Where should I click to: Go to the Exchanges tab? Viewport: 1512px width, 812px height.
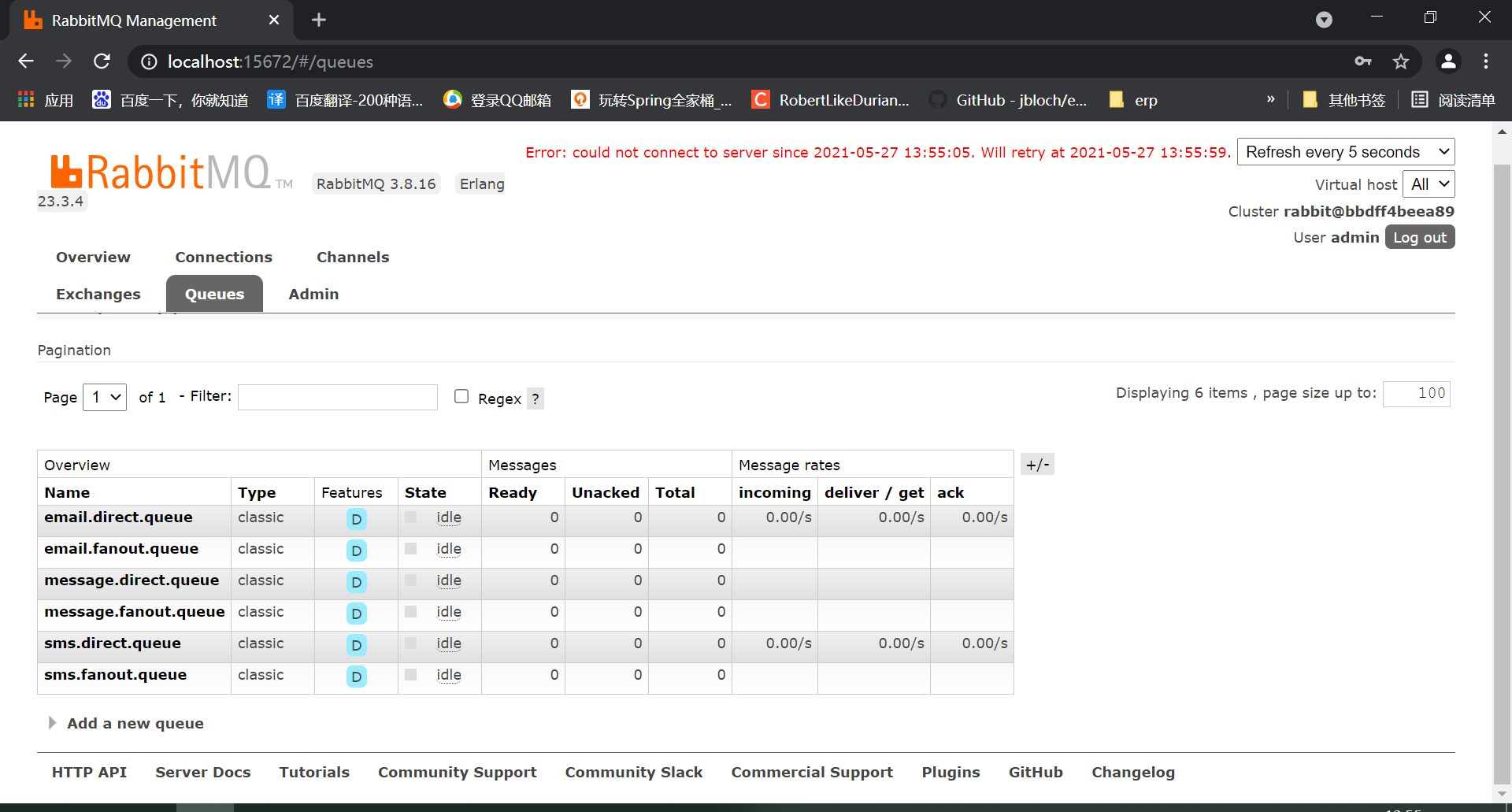98,294
